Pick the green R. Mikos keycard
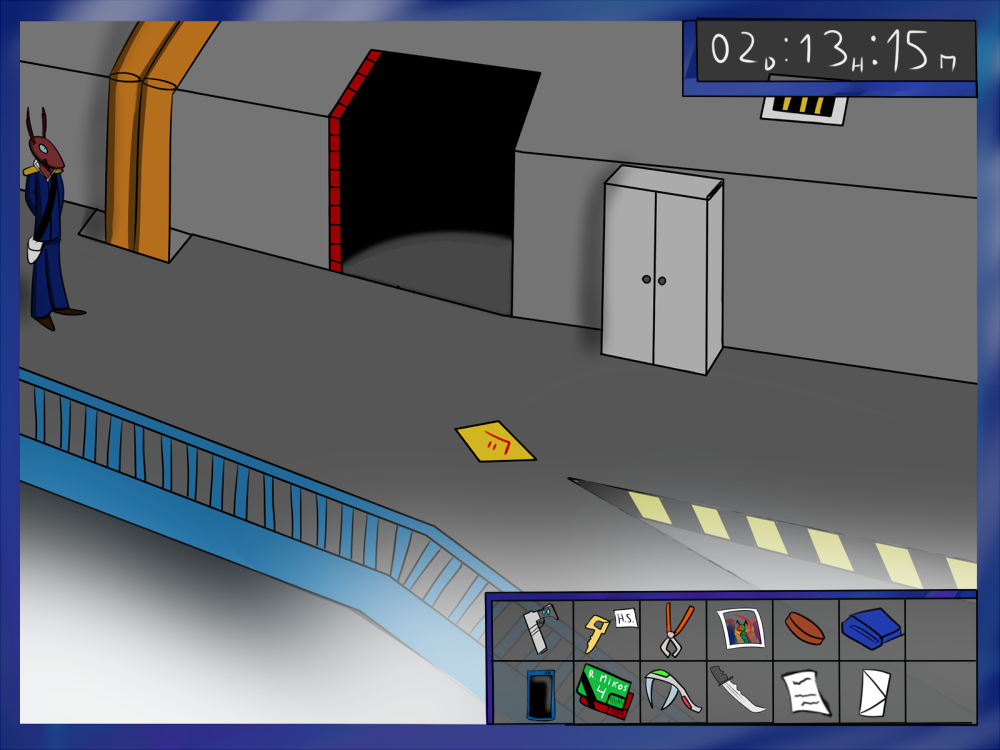Screen dimensions: 1000x750 [x=604, y=691]
